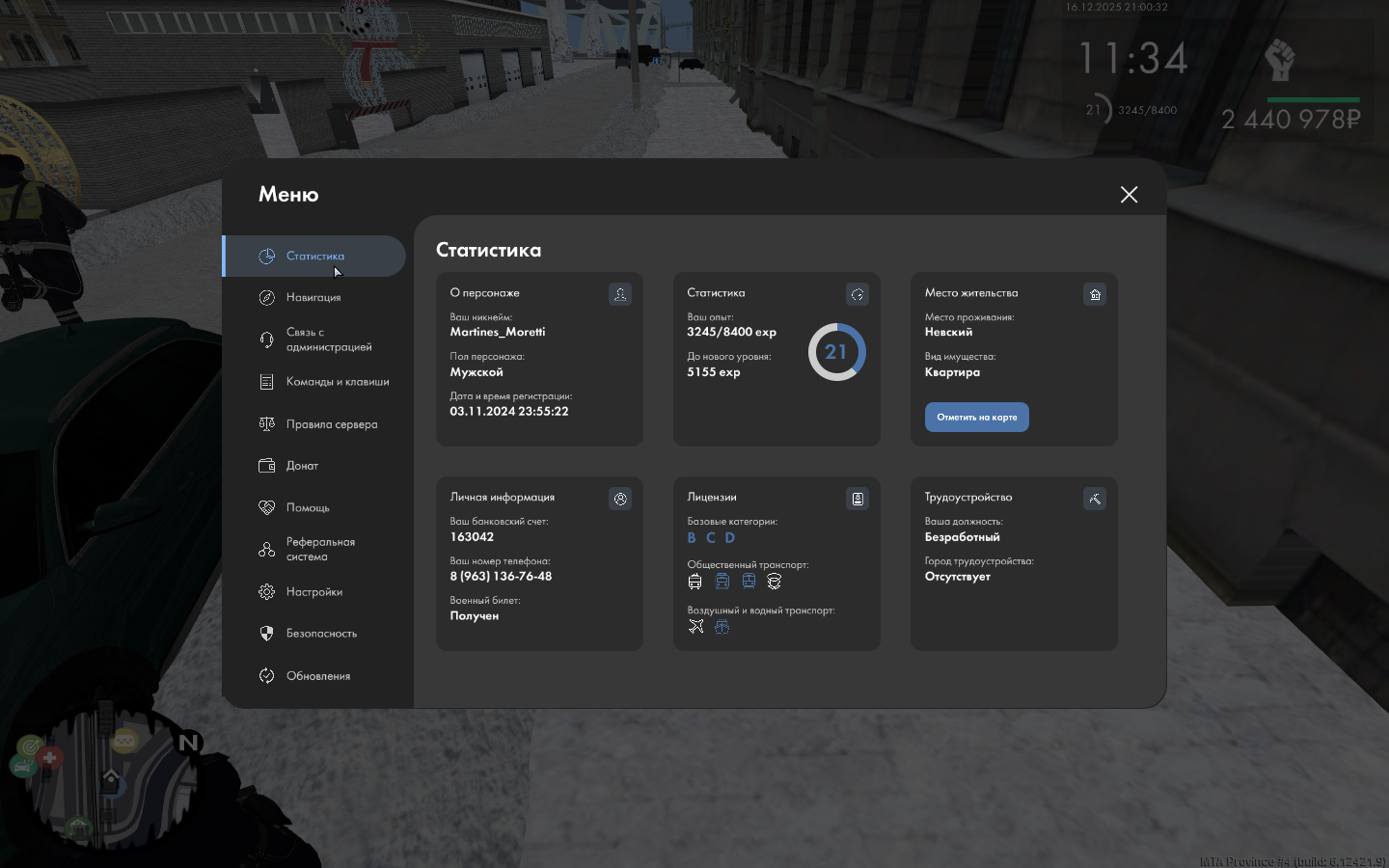Viewport: 1389px width, 868px height.
Task: Click the airplane license icon
Action: point(696,627)
